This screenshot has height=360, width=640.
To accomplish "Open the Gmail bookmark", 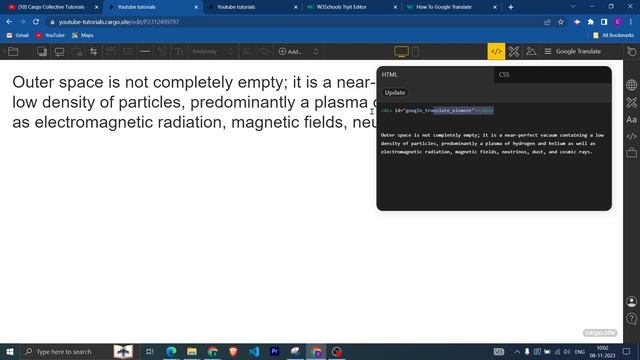I will (x=18, y=36).
